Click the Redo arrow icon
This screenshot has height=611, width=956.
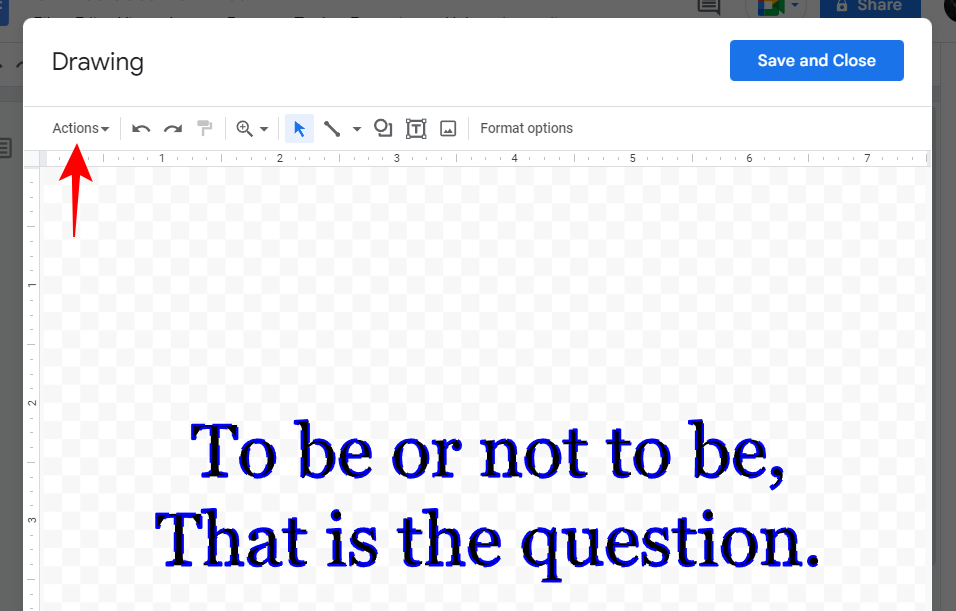(x=173, y=129)
